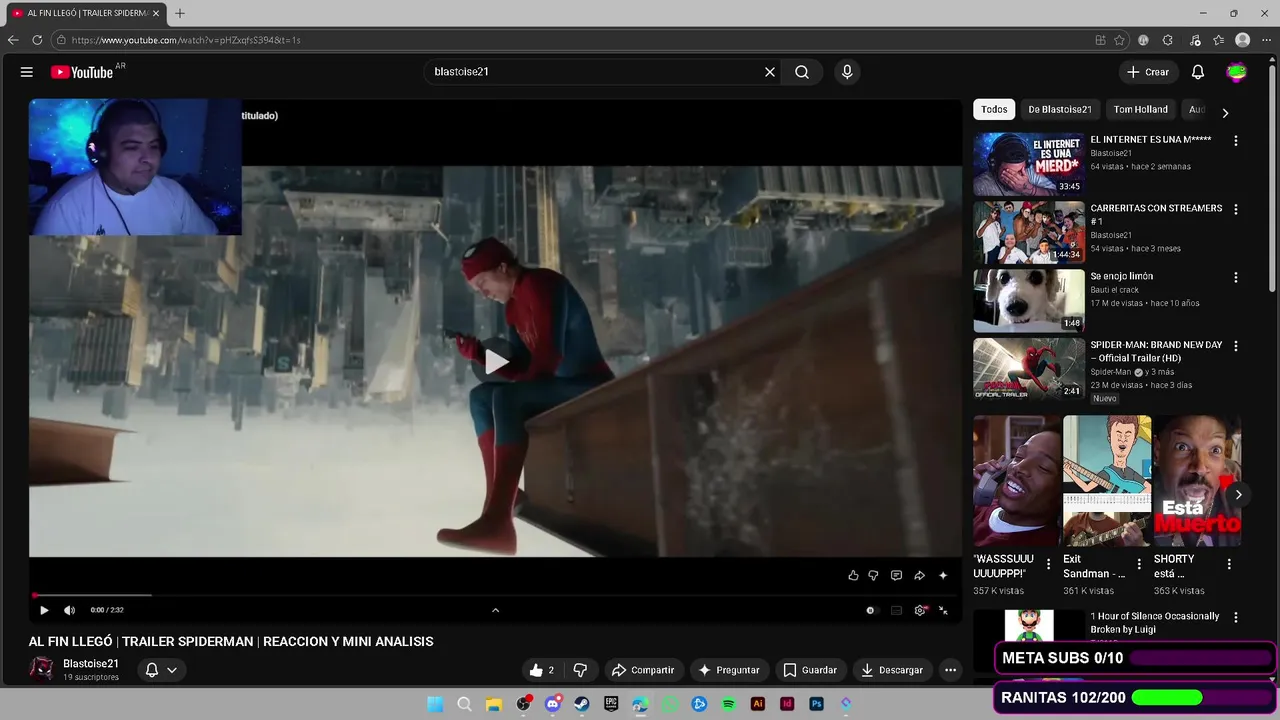Toggle subtitles in the player controls
This screenshot has width=1280, height=720.
coord(896,610)
